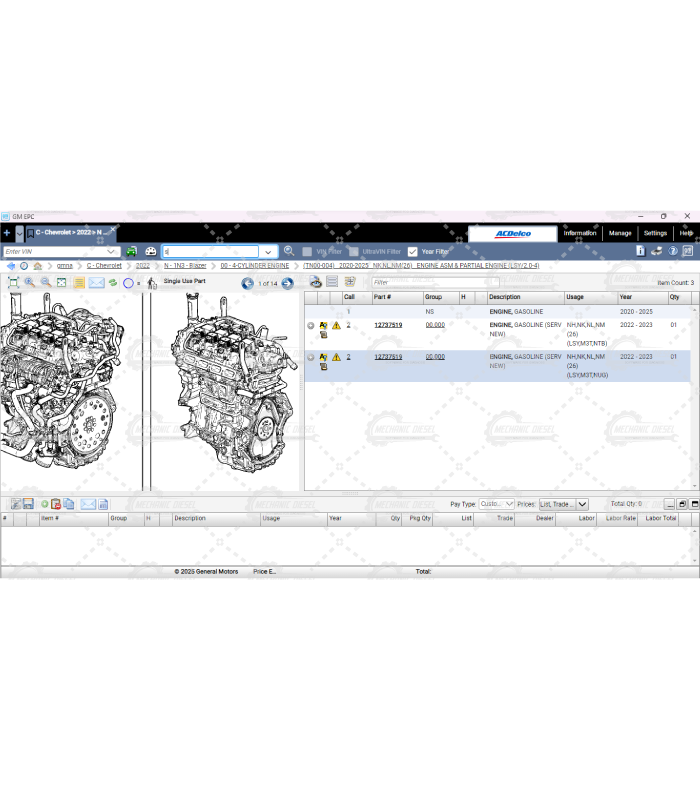Click the first 12737519 part number link
The image size is (700, 800).
click(x=388, y=325)
